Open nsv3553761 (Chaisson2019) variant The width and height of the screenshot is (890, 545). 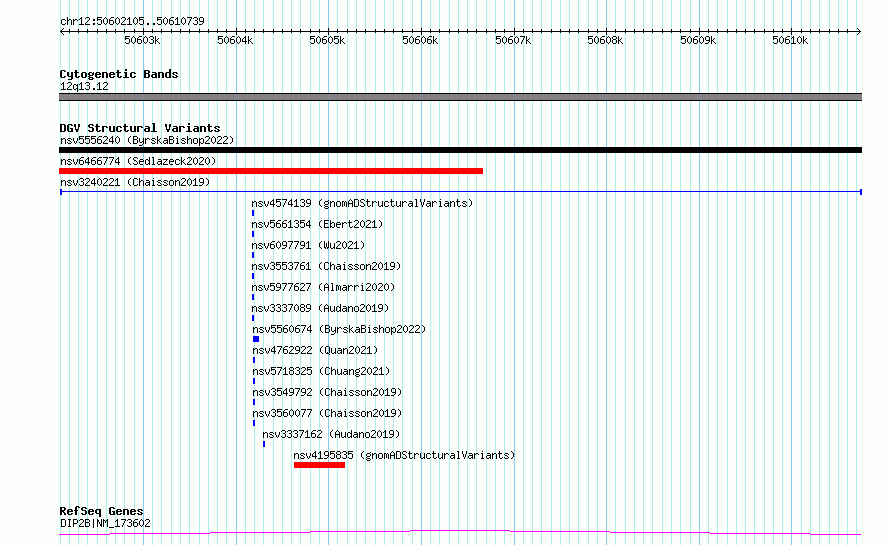click(x=326, y=266)
